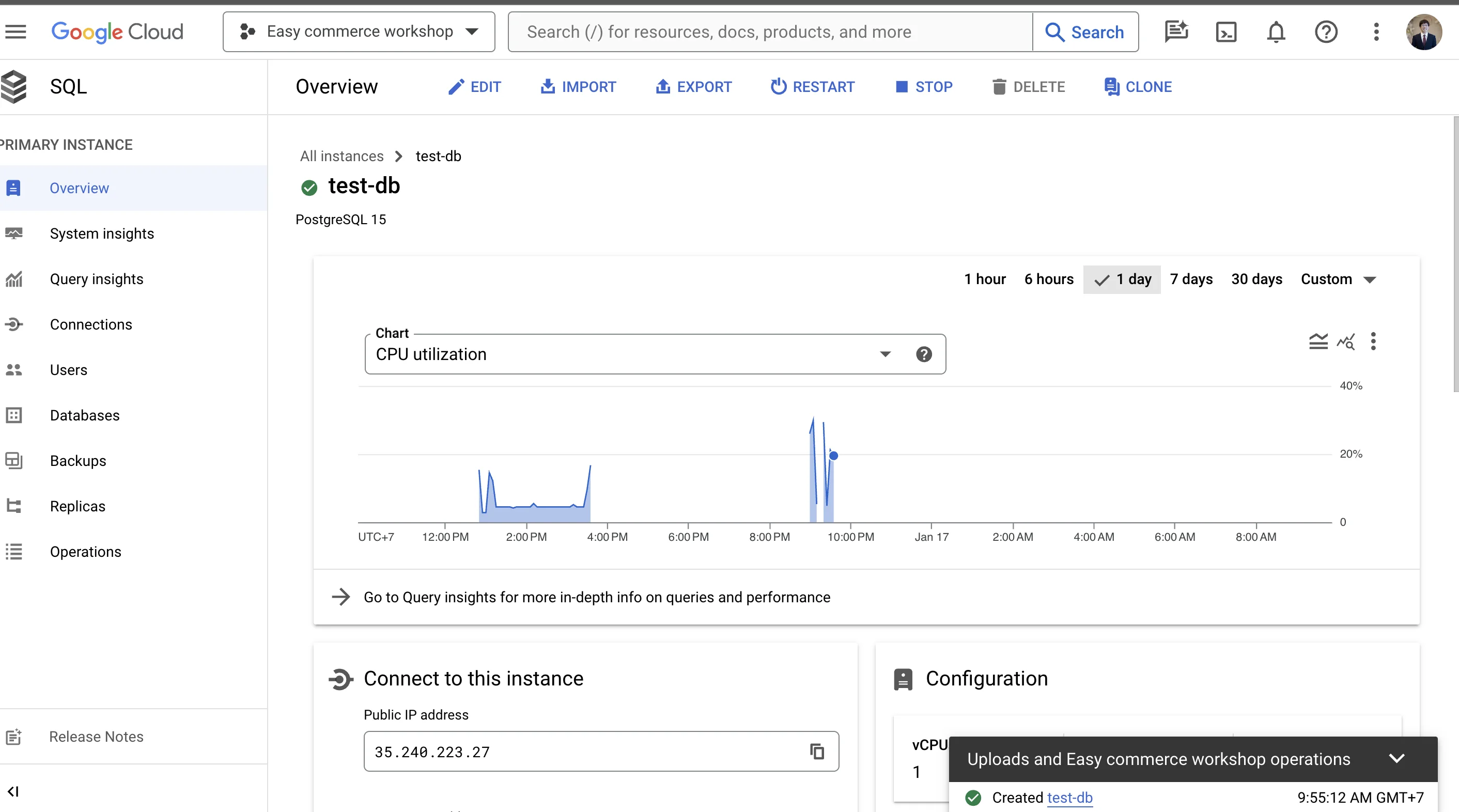Collapse the workshop operations notification panel

coord(1396,758)
